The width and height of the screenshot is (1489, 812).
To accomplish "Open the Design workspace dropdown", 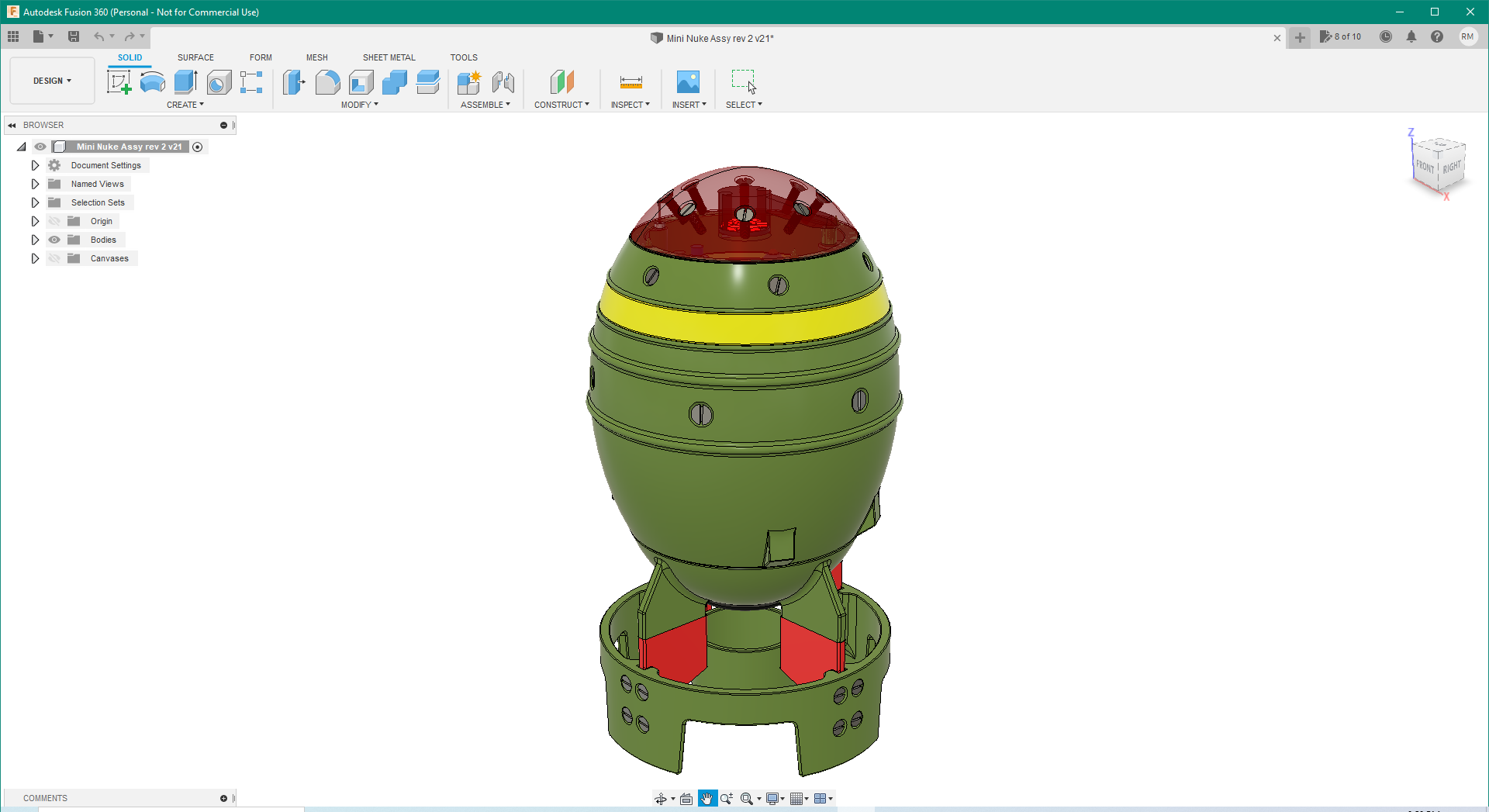I will point(52,81).
